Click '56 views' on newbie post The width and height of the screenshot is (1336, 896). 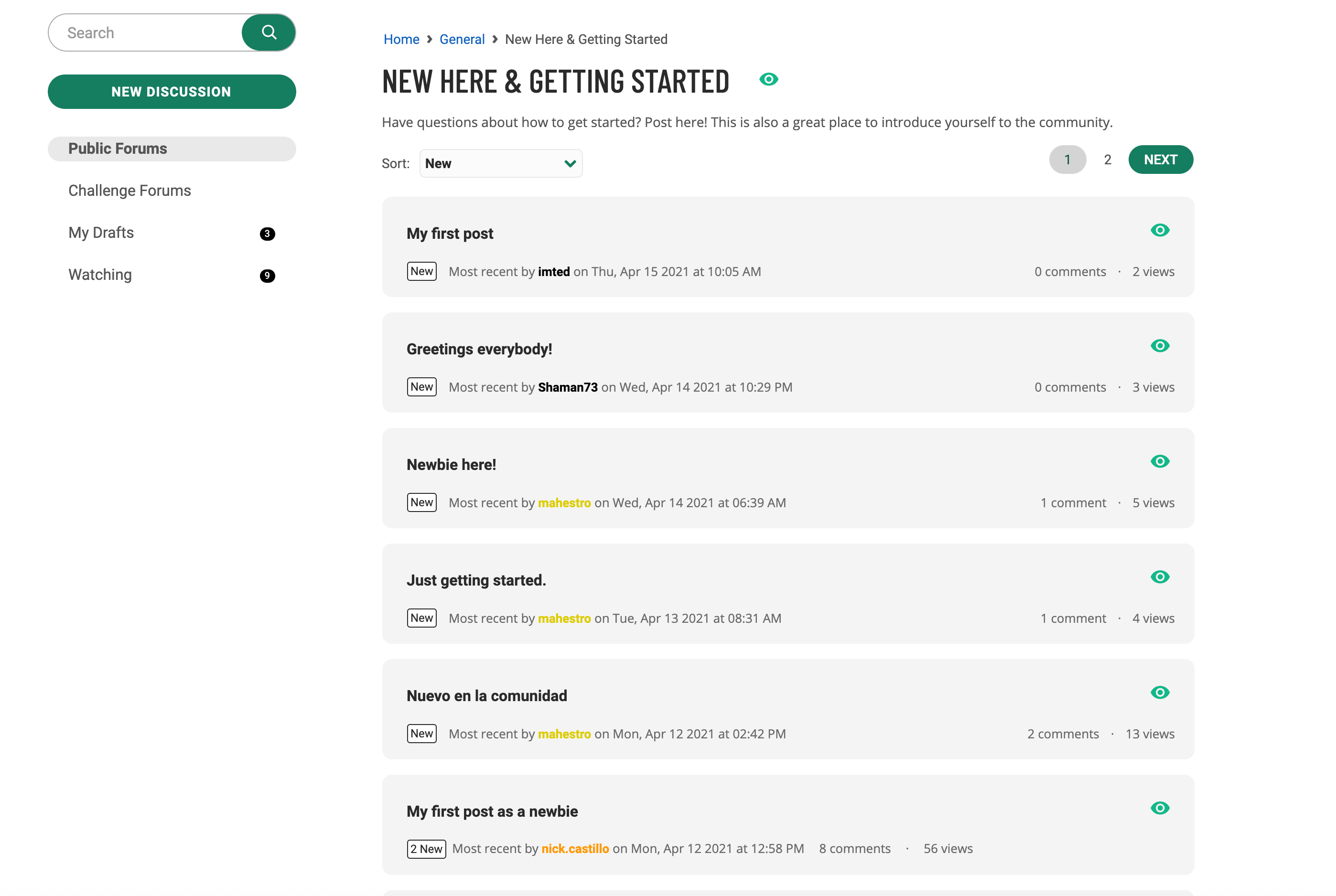pyautogui.click(x=948, y=849)
